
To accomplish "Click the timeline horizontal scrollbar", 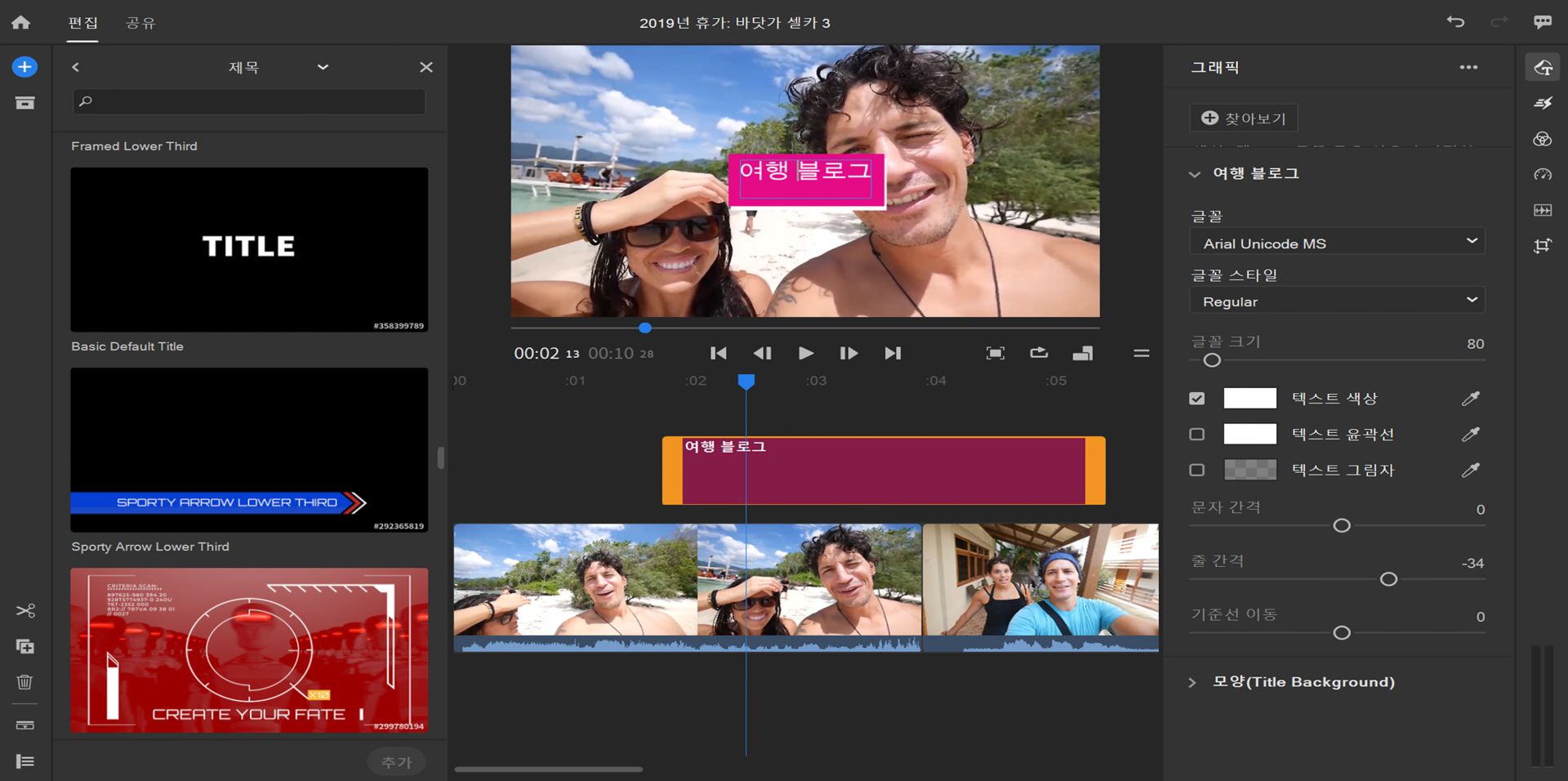I will tap(548, 770).
